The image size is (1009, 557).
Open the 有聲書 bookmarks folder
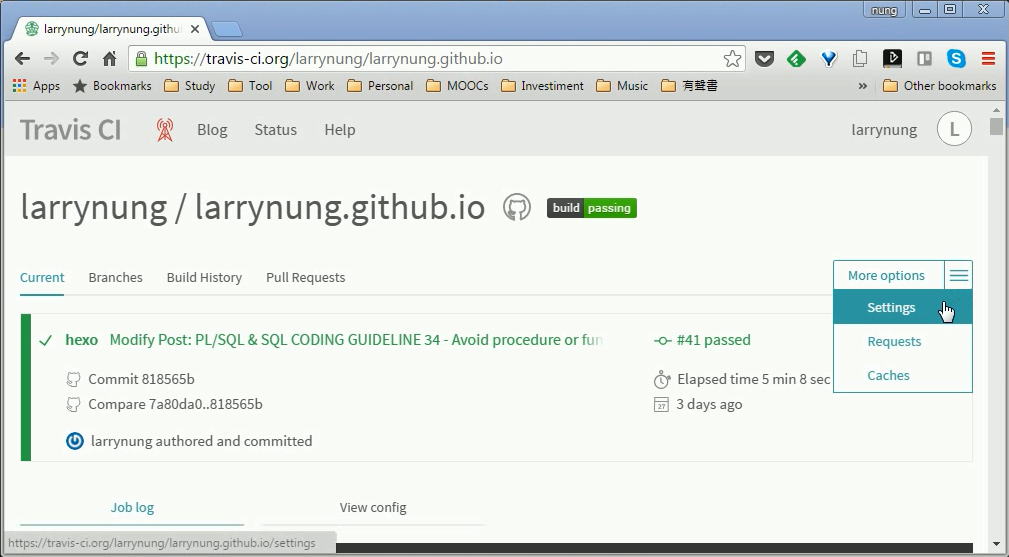coord(689,86)
